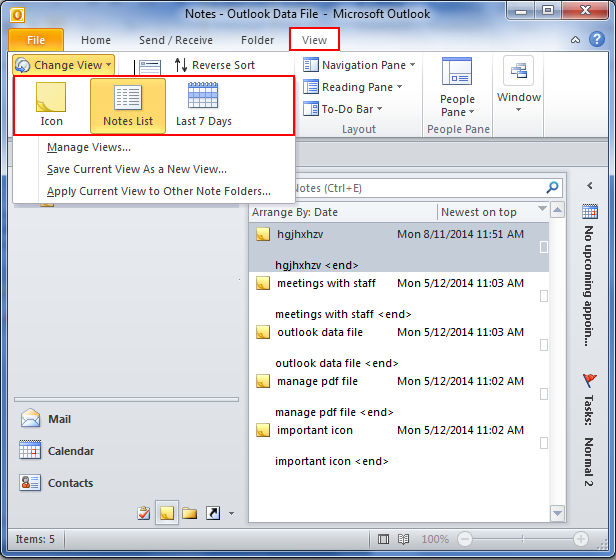Switch to Reading view in status bar
Viewport: 616px width, 560px height.
403,539
